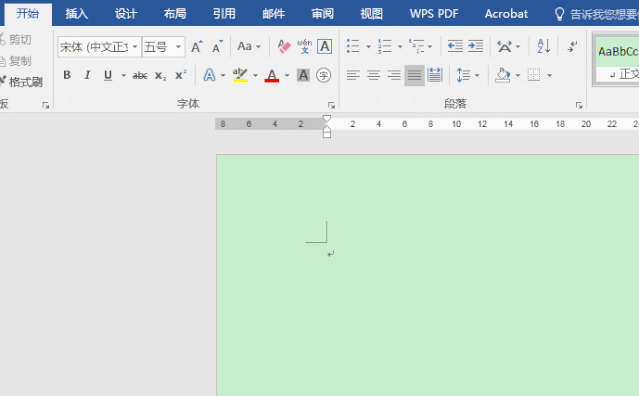This screenshot has width=639, height=396.
Task: Apply strikethrough formatting
Action: click(x=140, y=75)
